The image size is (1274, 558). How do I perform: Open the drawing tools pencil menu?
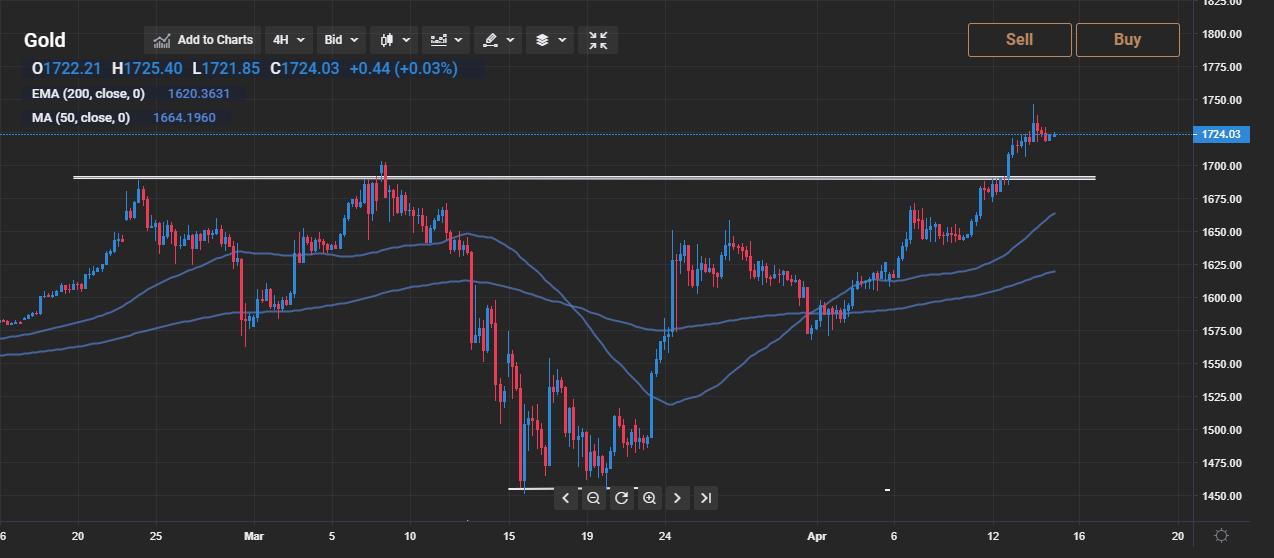(497, 40)
